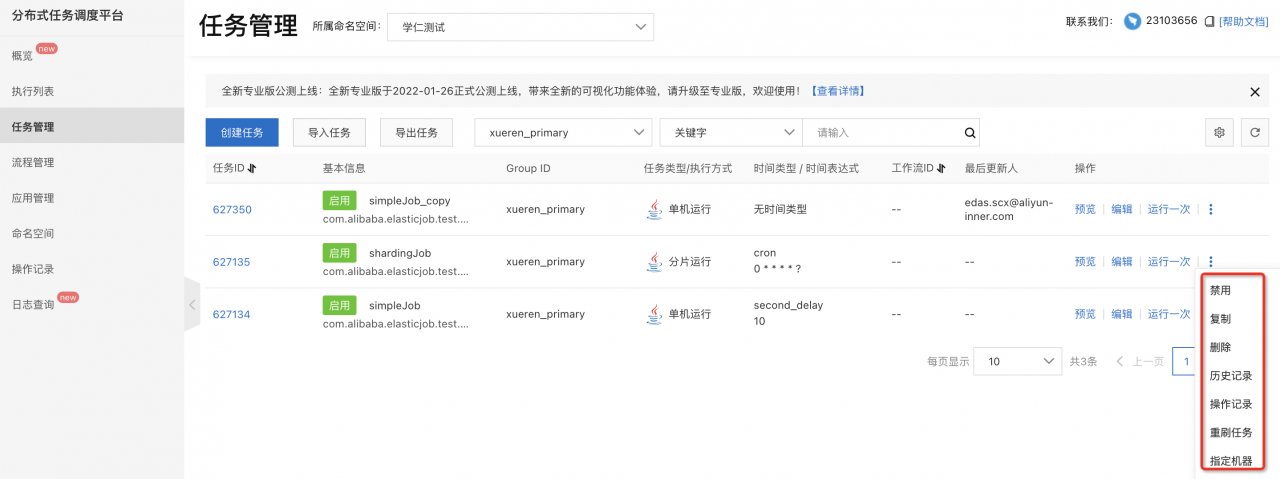Click 运行一次 for task 627134
Image resolution: width=1280 pixels, height=479 pixels.
[1169, 313]
